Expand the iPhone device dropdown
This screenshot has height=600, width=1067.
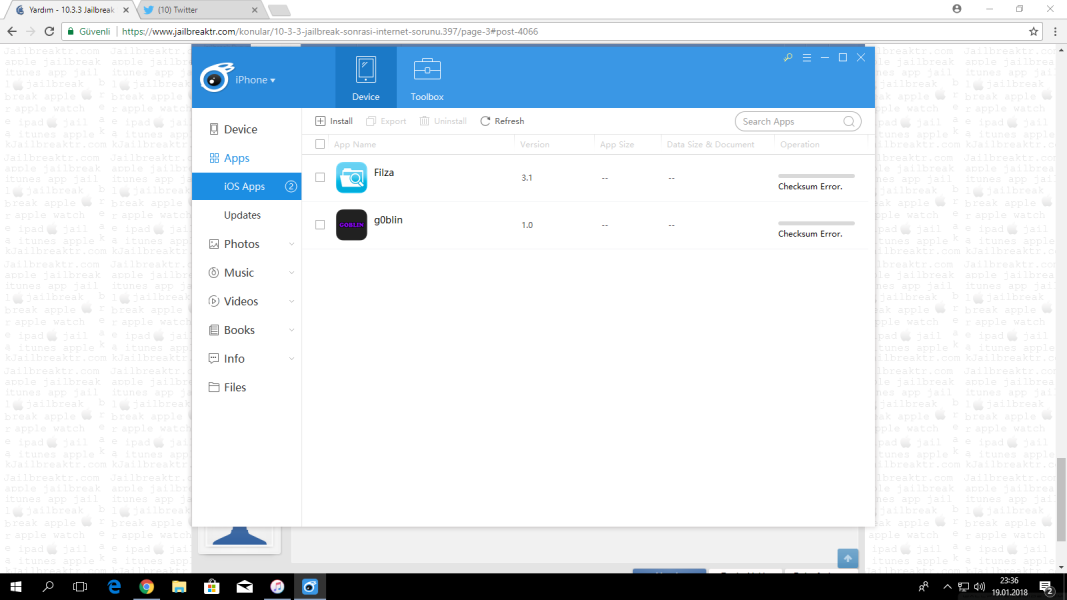point(255,80)
